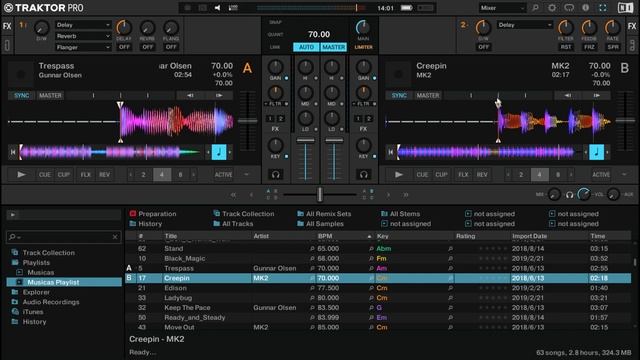Click the speech bubble icon in header

click(x=569, y=8)
